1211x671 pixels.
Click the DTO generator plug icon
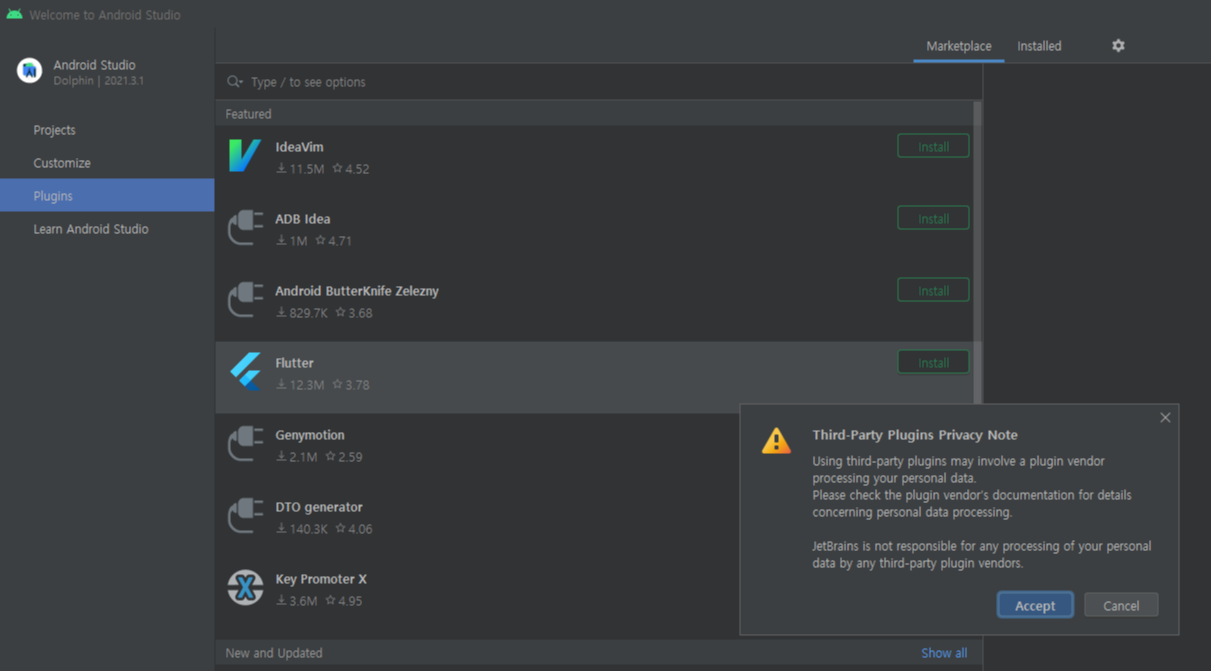245,515
